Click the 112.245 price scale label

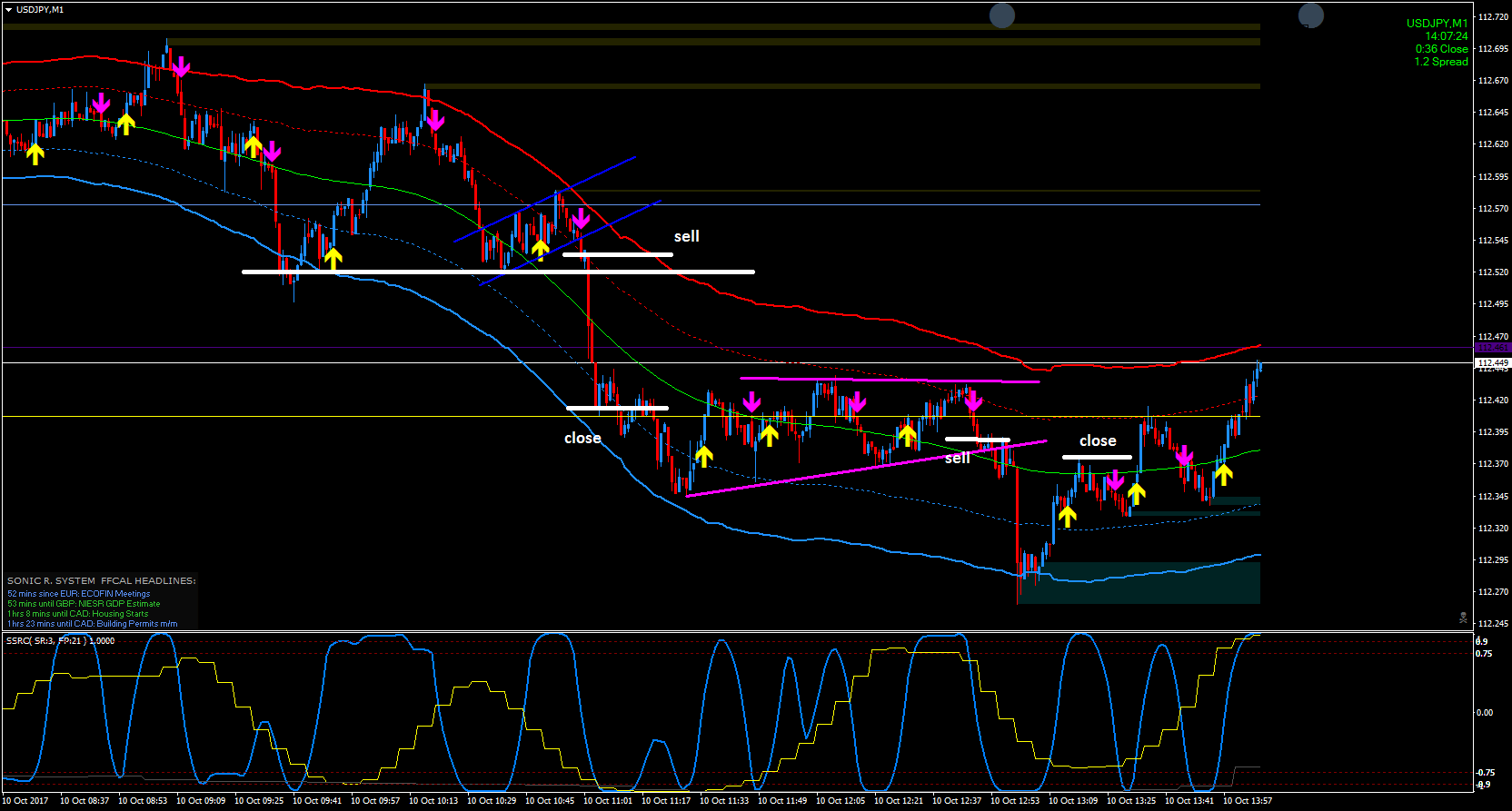[1493, 624]
